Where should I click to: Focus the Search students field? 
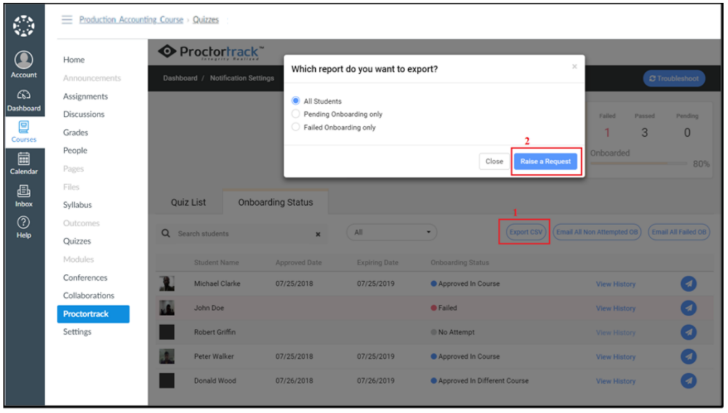(241, 233)
